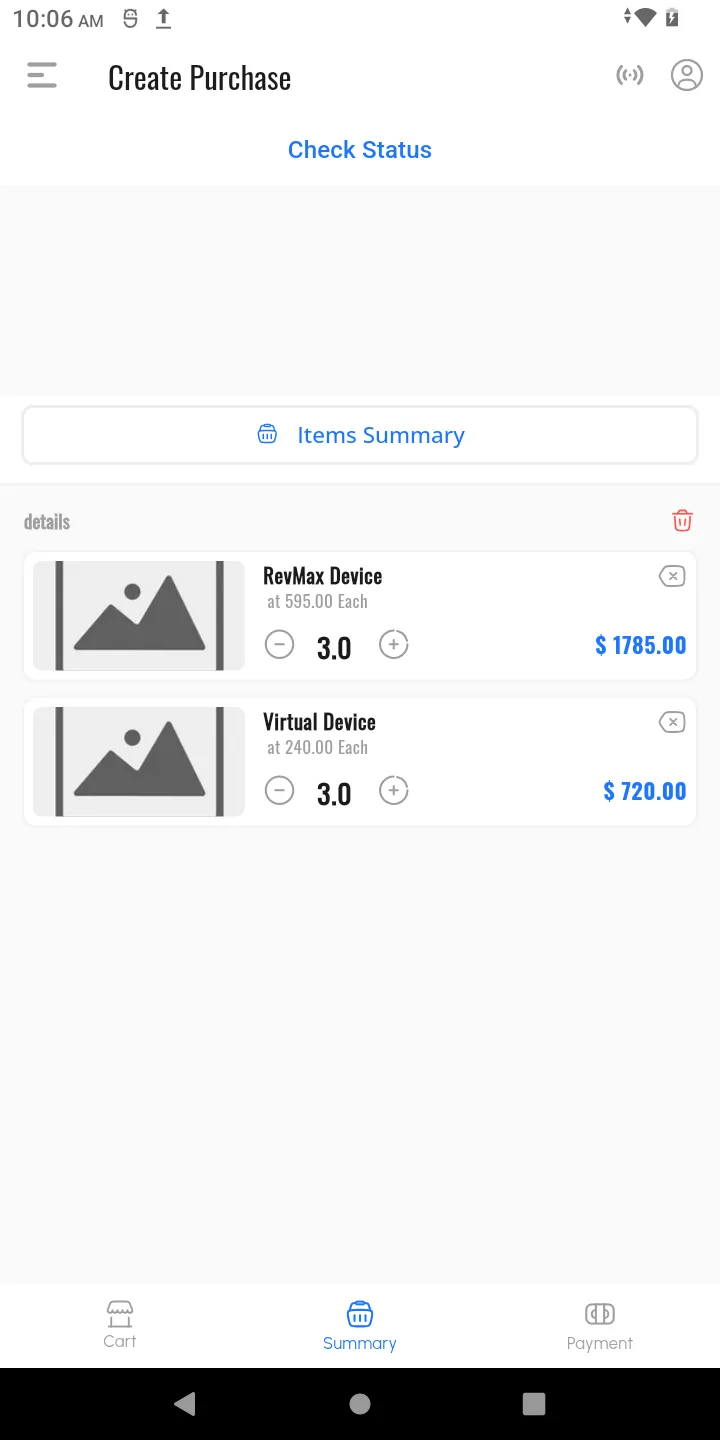Open RevMax Device image thumbnail

[x=139, y=616]
